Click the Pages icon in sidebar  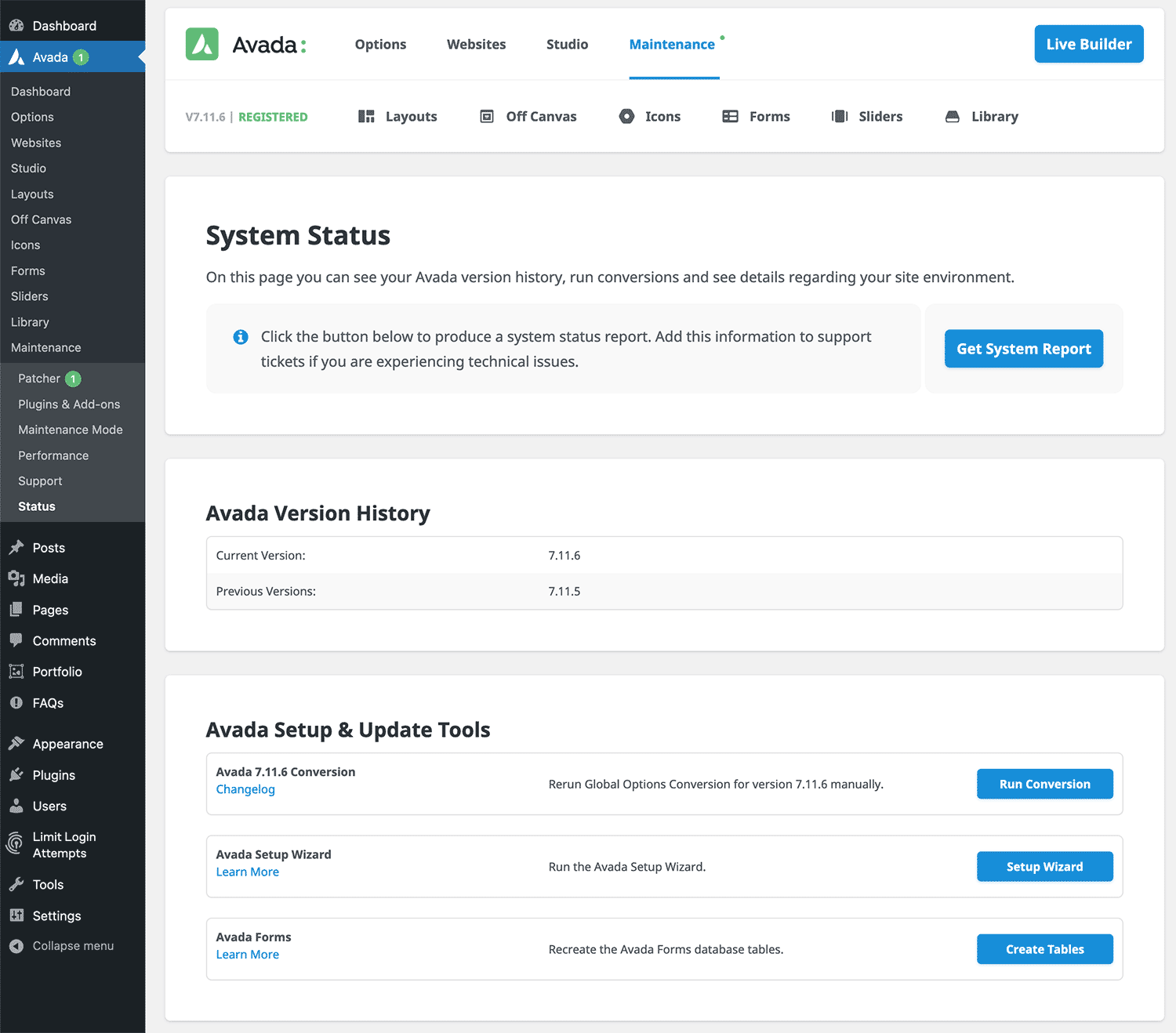click(x=16, y=609)
